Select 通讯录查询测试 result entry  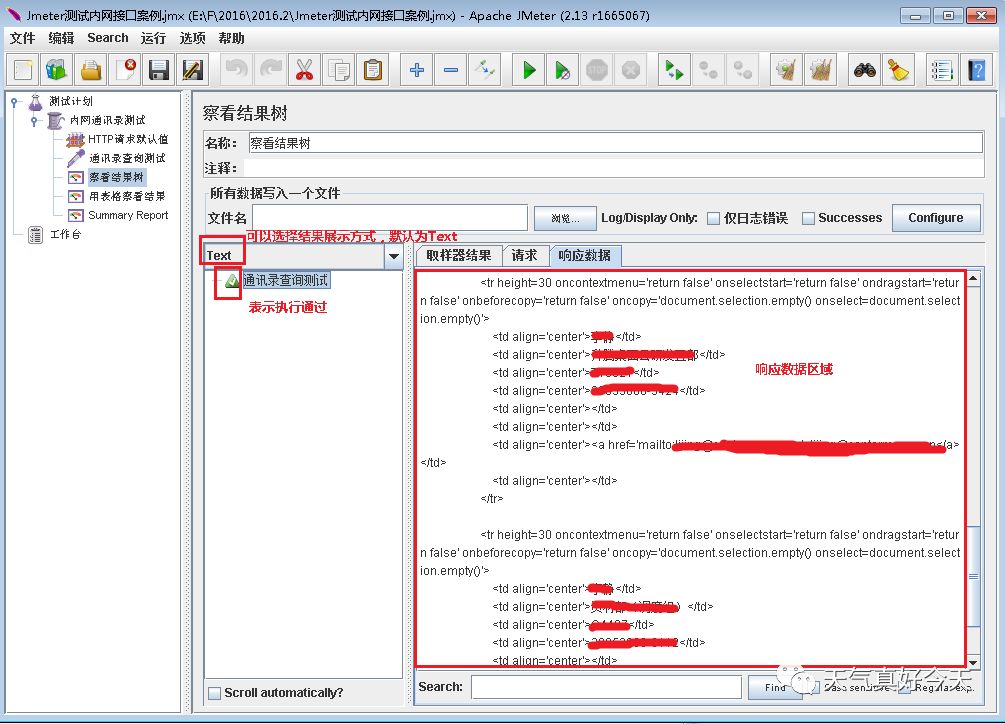pos(286,281)
